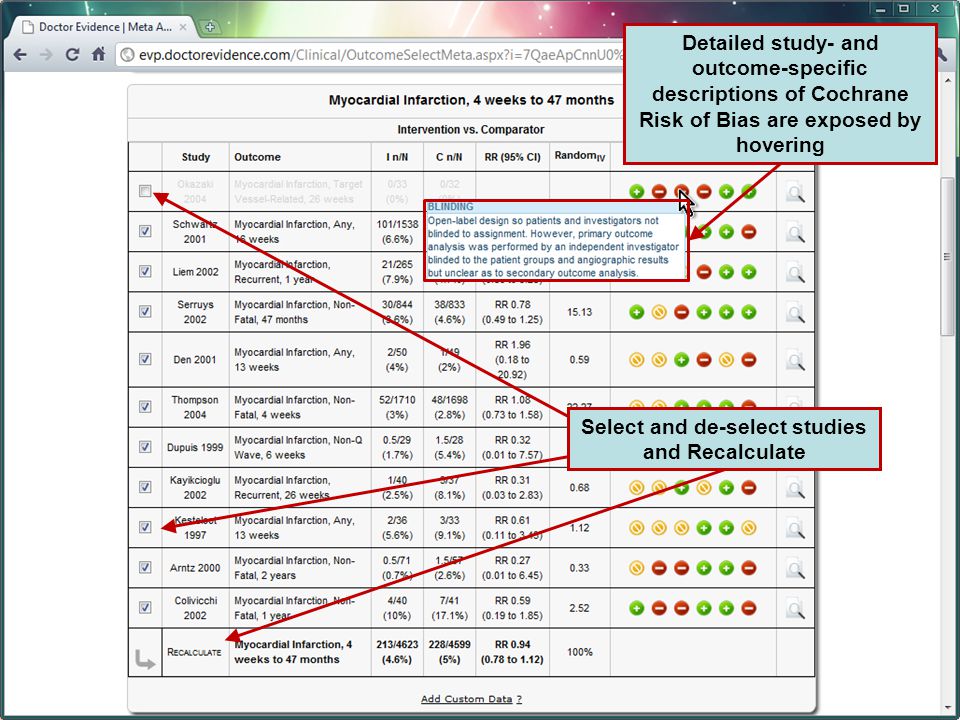
Task: Select the Doctor Evidence | Meta A... browser tab
Action: pyautogui.click(x=105, y=28)
